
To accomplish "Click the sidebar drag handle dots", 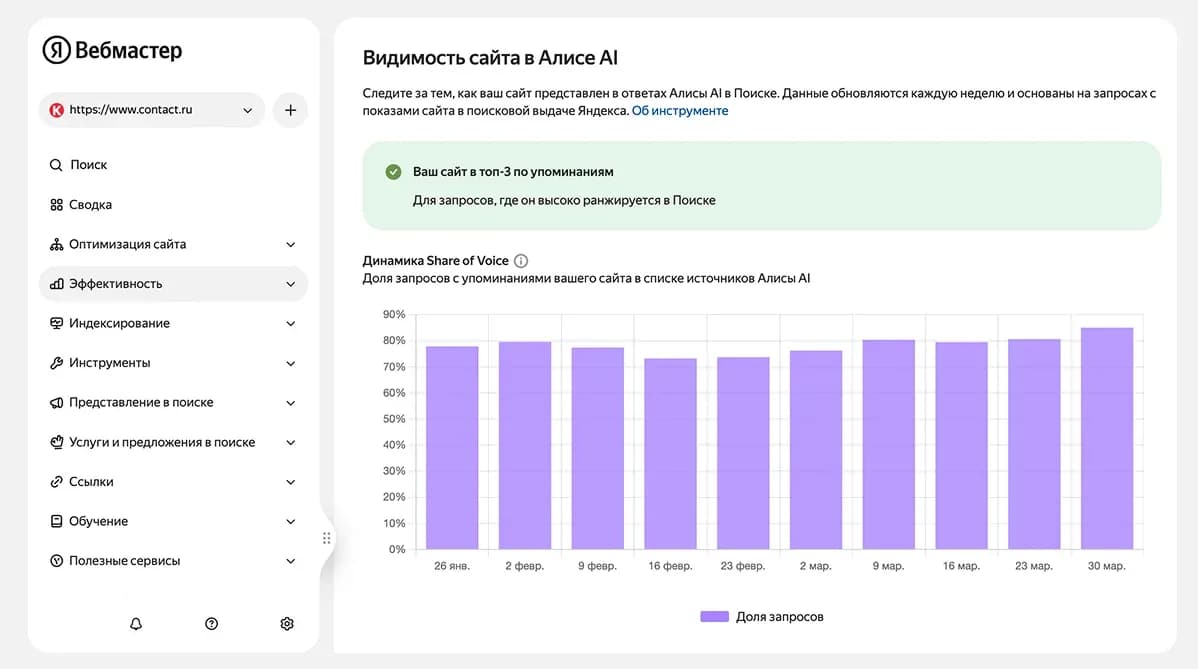I will tap(327, 538).
